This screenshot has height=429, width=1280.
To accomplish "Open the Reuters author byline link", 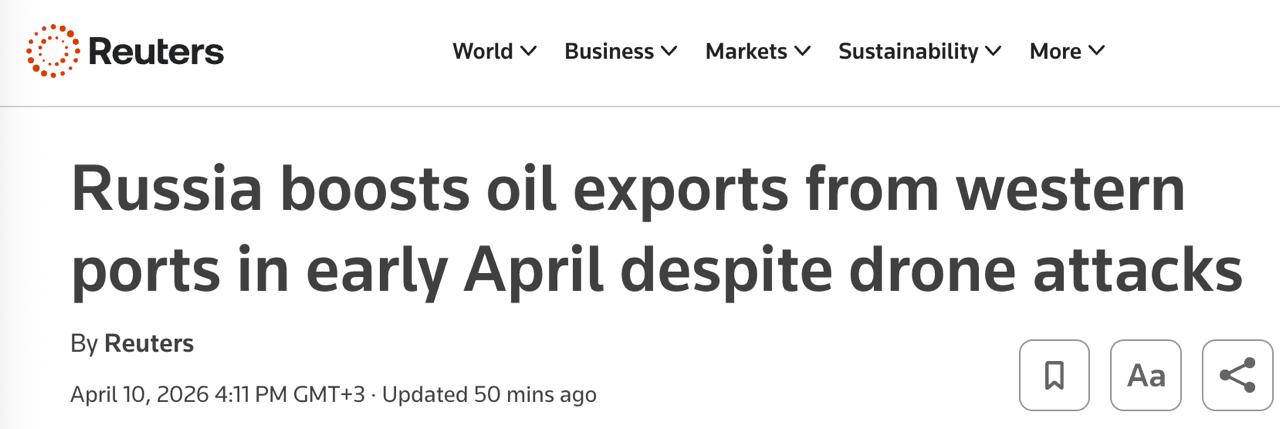I will coord(149,344).
